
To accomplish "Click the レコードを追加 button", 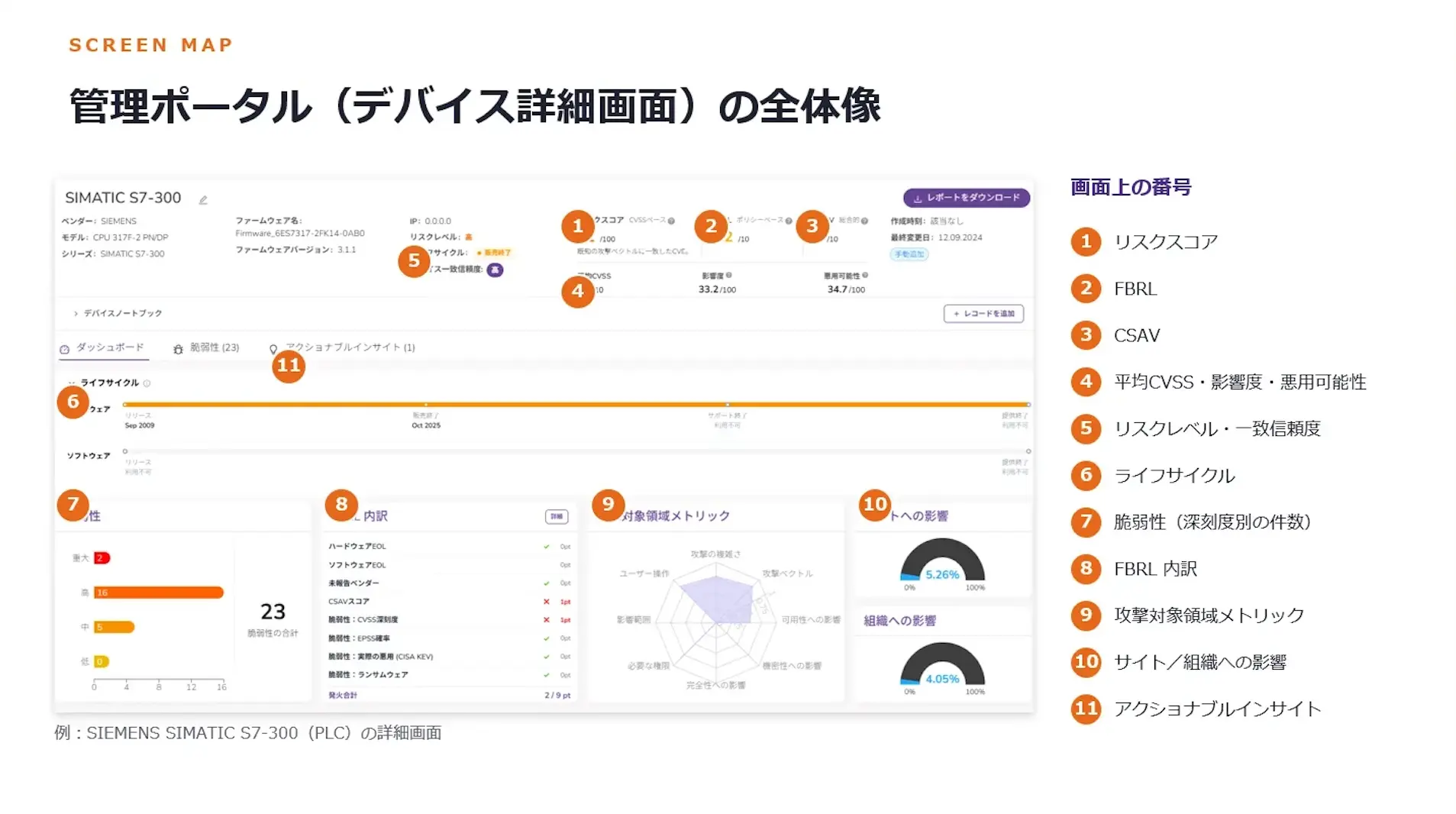I will (983, 314).
